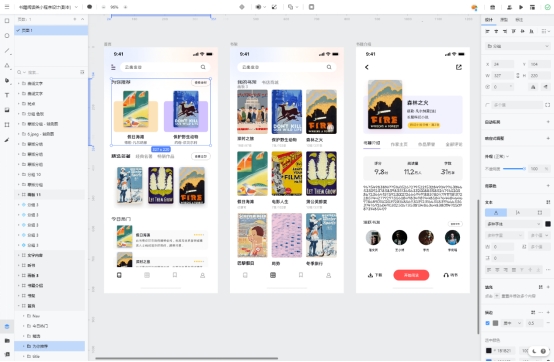The height and width of the screenshot is (362, 554).
Task: Open more text options ellipsis
Action: [x=548, y=269]
